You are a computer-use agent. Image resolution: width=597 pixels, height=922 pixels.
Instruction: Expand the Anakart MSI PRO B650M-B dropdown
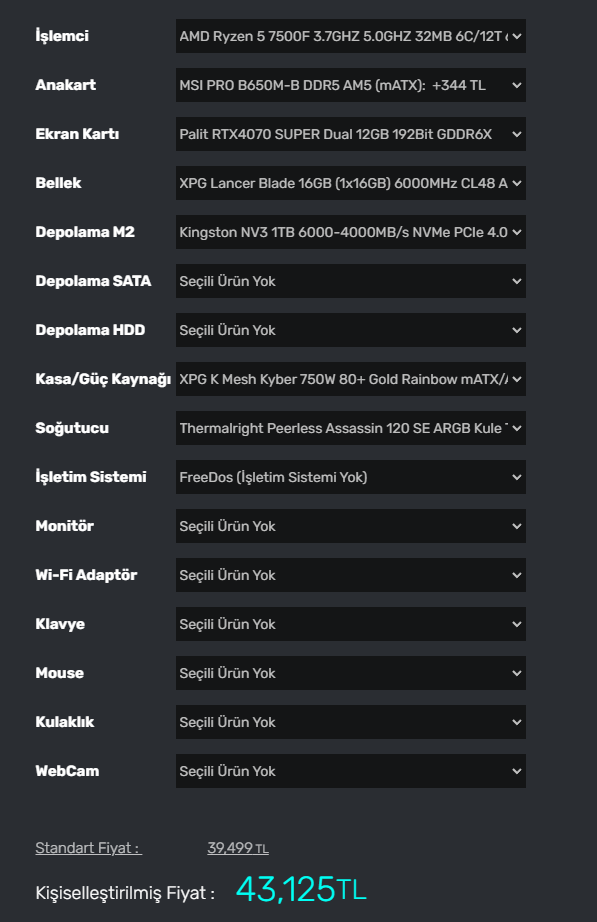click(351, 85)
